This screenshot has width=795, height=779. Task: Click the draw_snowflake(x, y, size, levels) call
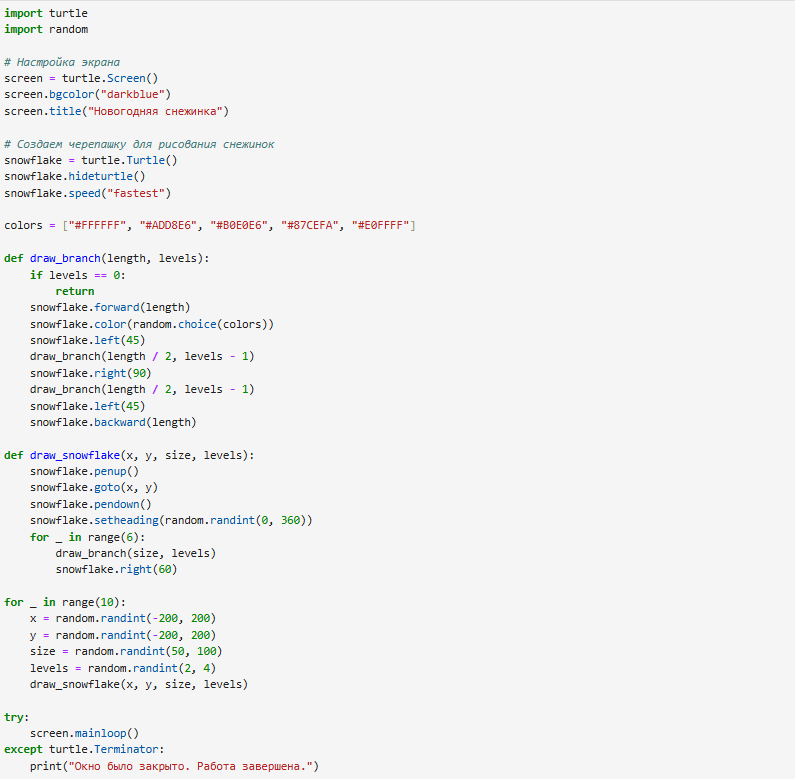pyautogui.click(x=139, y=685)
